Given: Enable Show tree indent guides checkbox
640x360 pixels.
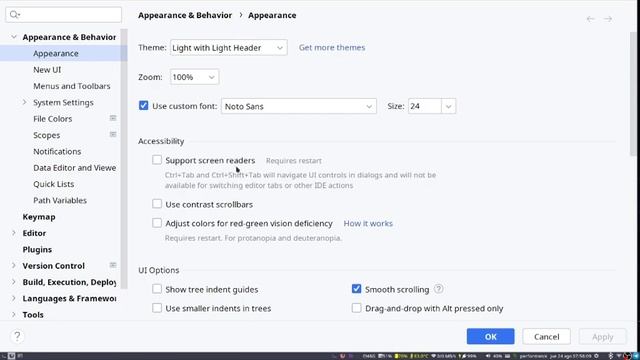Looking at the screenshot, I should [x=157, y=289].
